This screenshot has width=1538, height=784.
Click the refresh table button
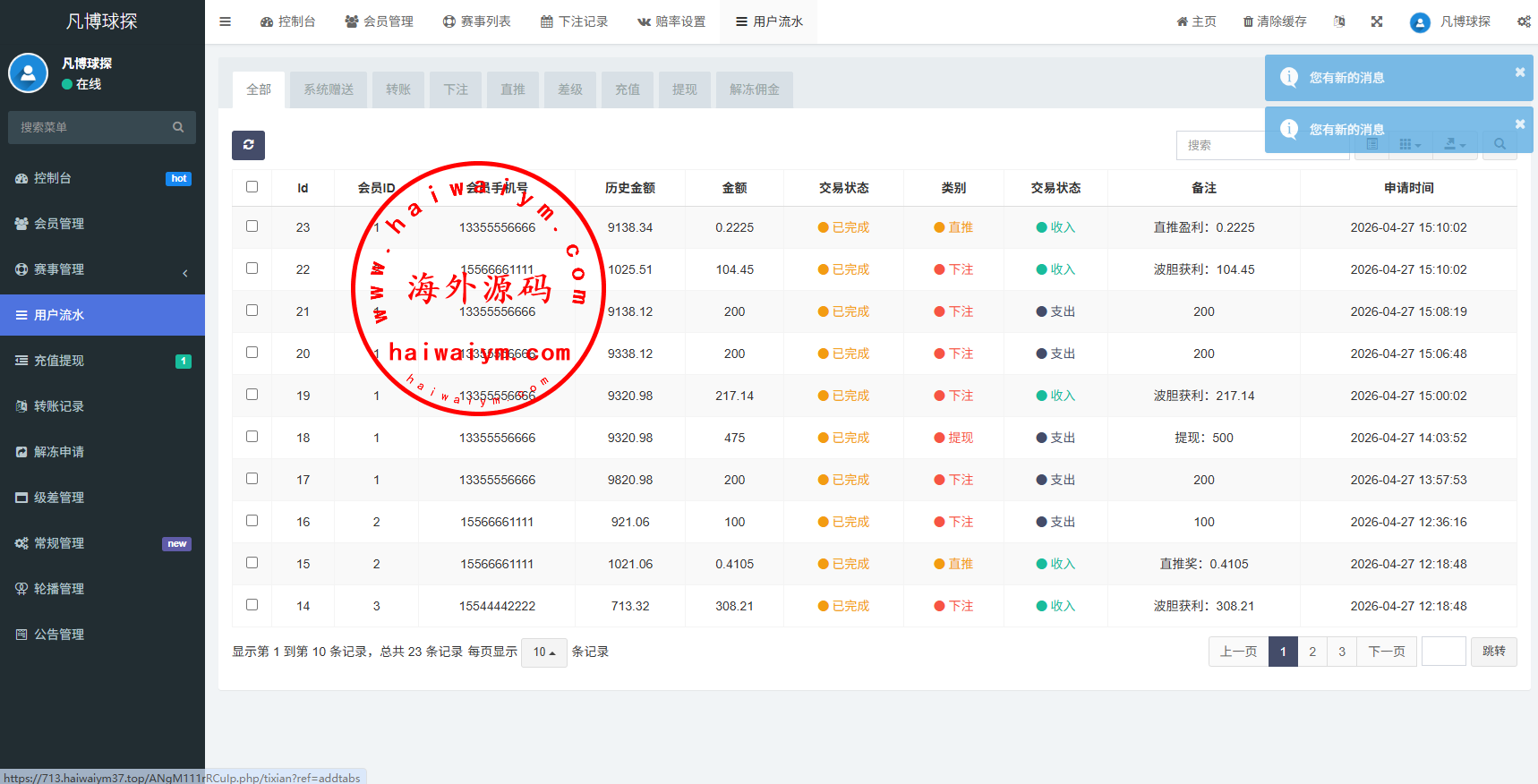pyautogui.click(x=248, y=145)
